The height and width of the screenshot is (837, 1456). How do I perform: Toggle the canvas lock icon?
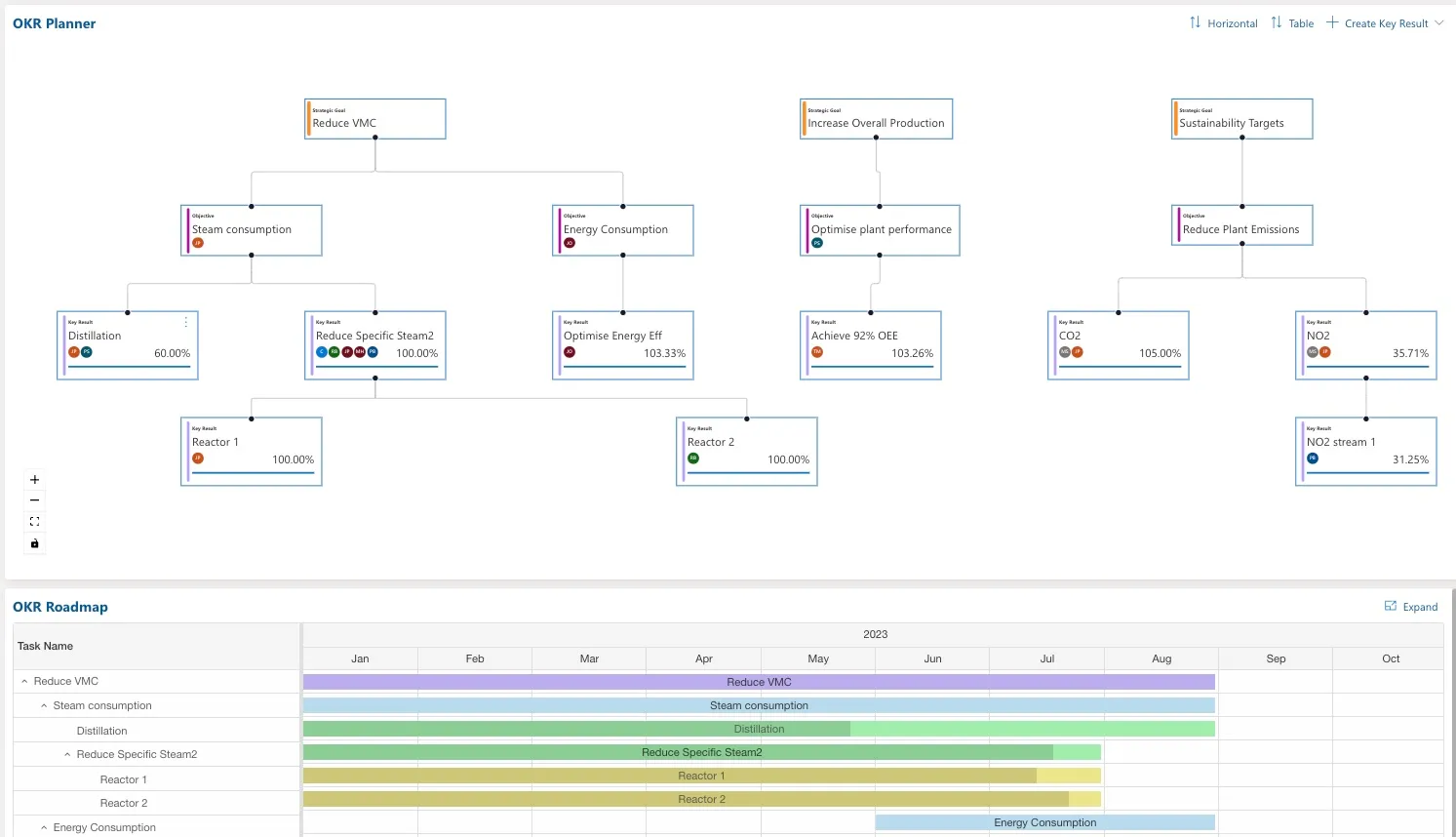click(x=35, y=543)
